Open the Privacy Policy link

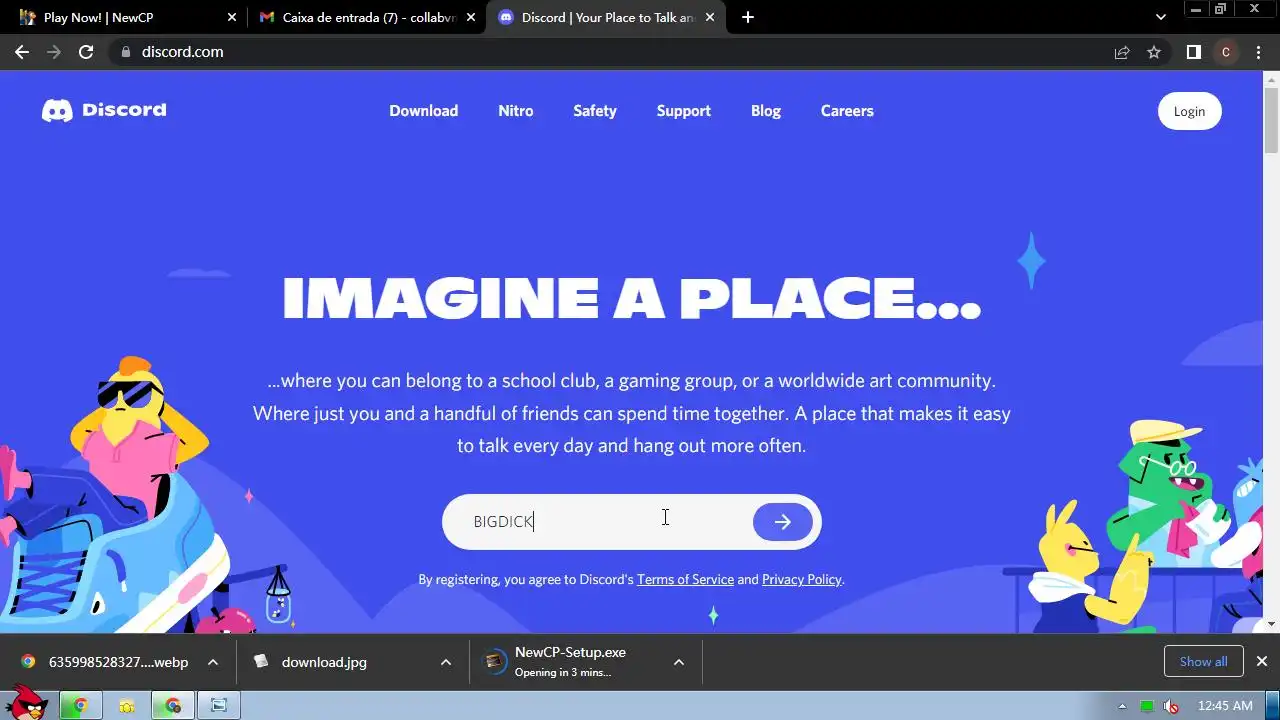(x=801, y=580)
